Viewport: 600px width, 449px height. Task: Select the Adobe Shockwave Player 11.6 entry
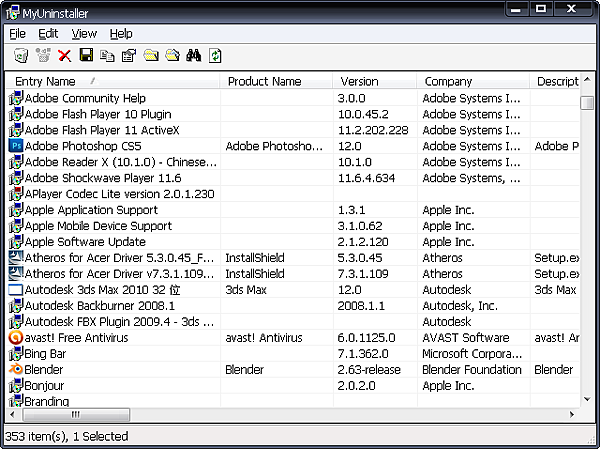point(103,178)
